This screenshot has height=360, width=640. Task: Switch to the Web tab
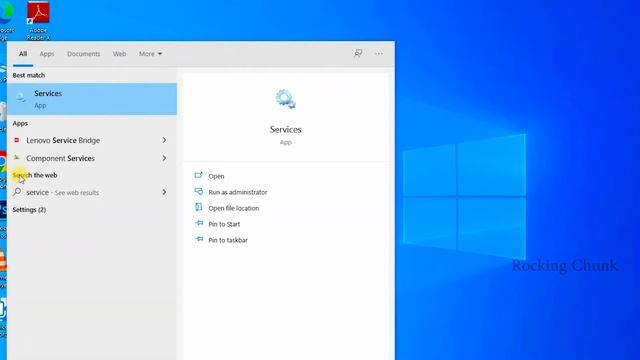(x=119, y=54)
